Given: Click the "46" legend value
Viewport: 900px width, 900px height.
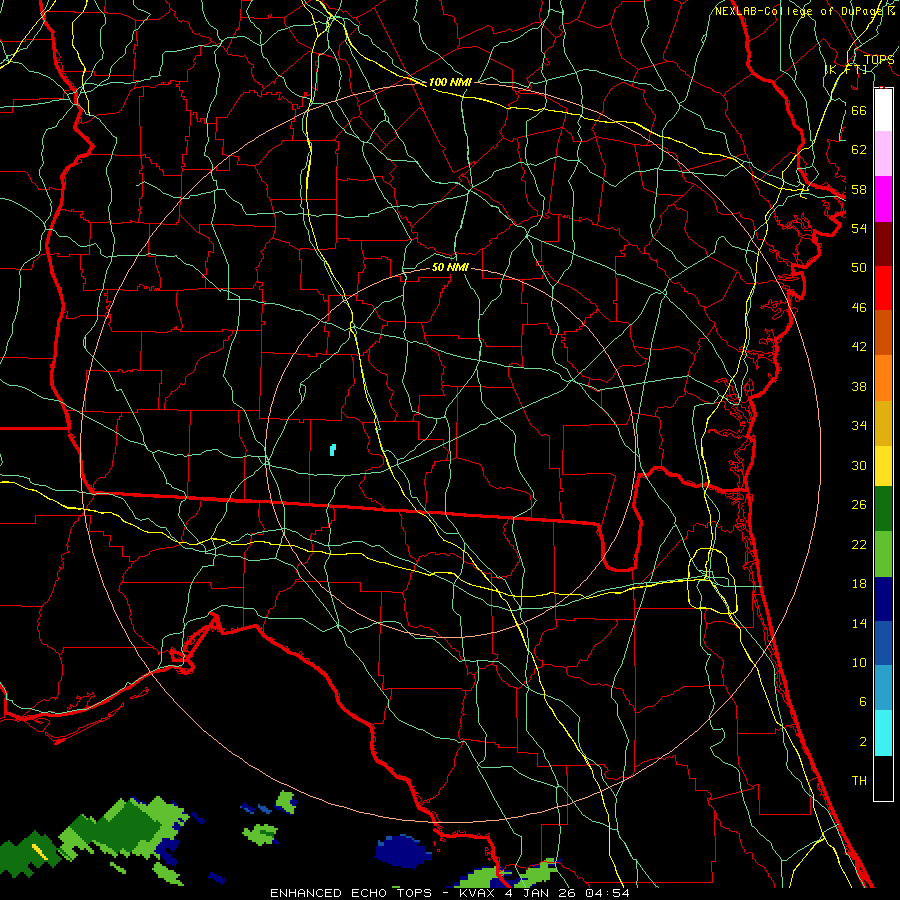Looking at the screenshot, I should tap(859, 307).
